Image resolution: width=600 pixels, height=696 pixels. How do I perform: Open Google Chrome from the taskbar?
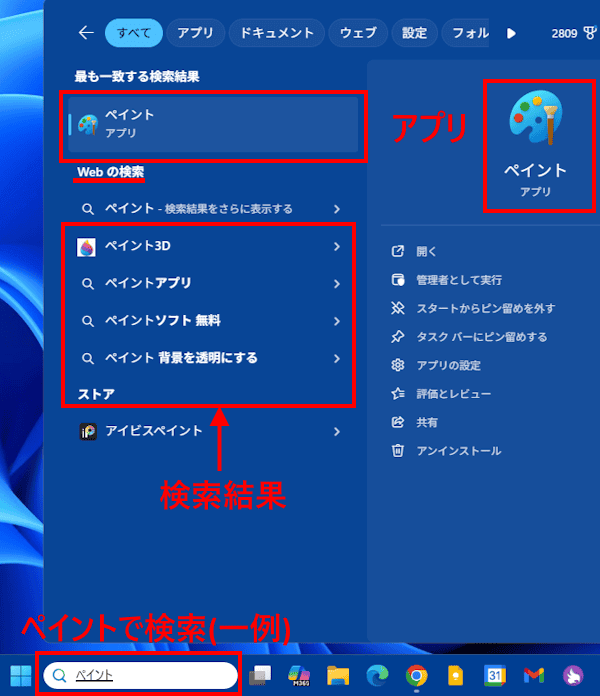[x=417, y=675]
